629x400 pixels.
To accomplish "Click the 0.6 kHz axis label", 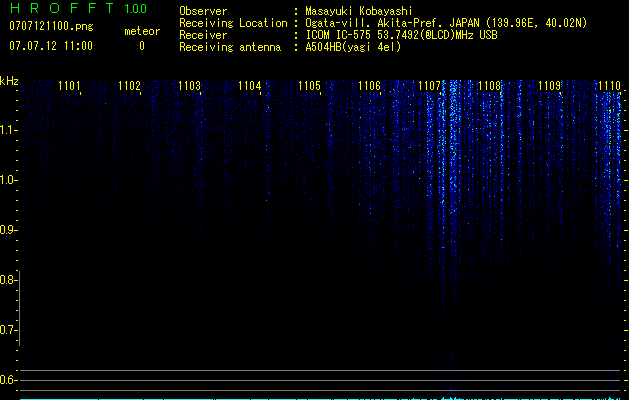I will coord(7,380).
